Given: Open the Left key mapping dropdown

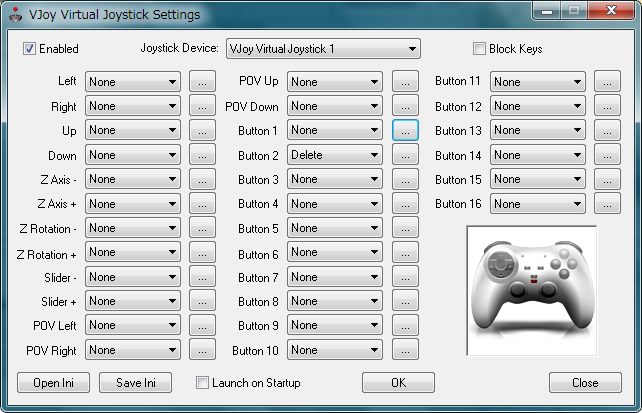Looking at the screenshot, I should [x=133, y=82].
